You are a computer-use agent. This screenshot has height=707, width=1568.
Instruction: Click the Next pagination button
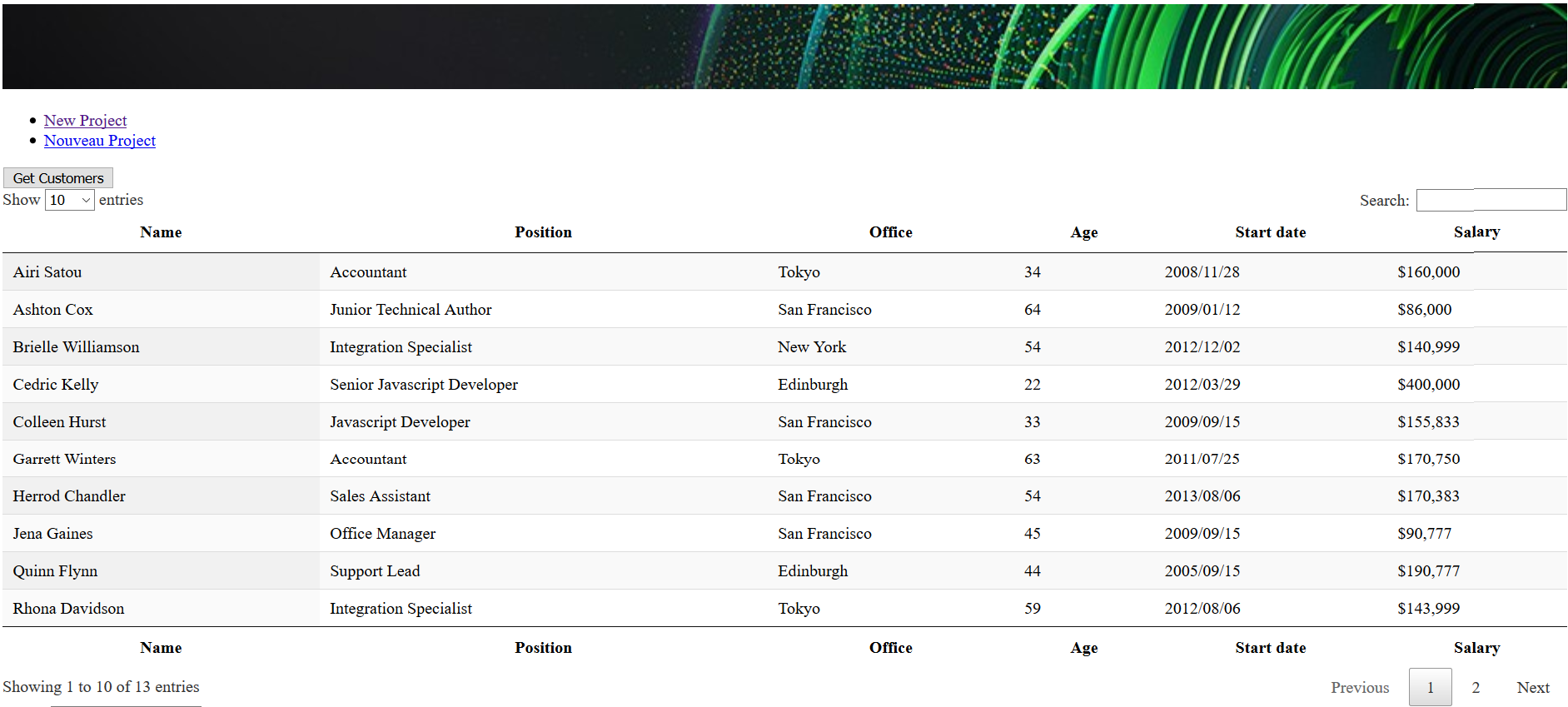point(1532,688)
